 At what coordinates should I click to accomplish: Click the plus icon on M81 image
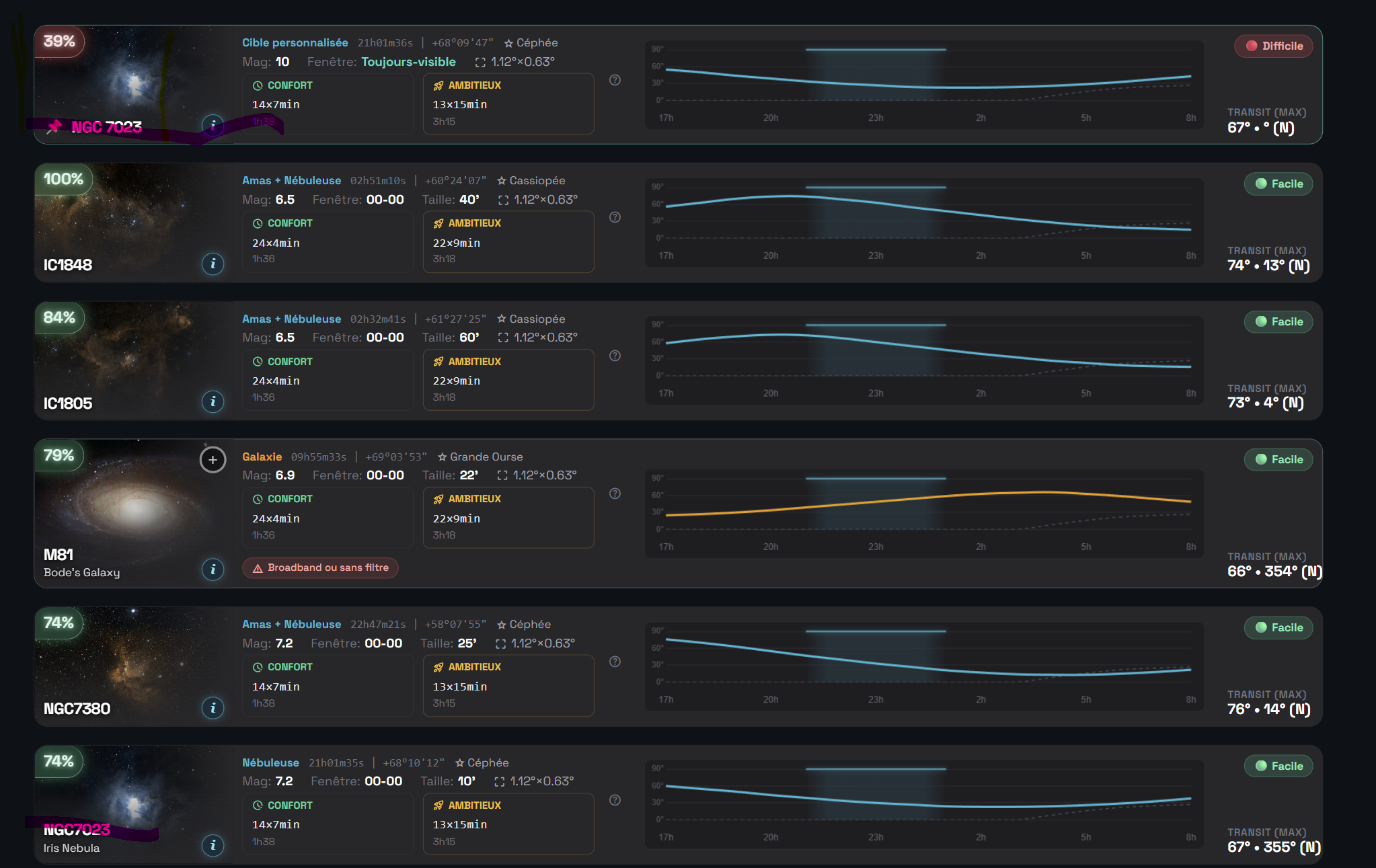coord(213,460)
